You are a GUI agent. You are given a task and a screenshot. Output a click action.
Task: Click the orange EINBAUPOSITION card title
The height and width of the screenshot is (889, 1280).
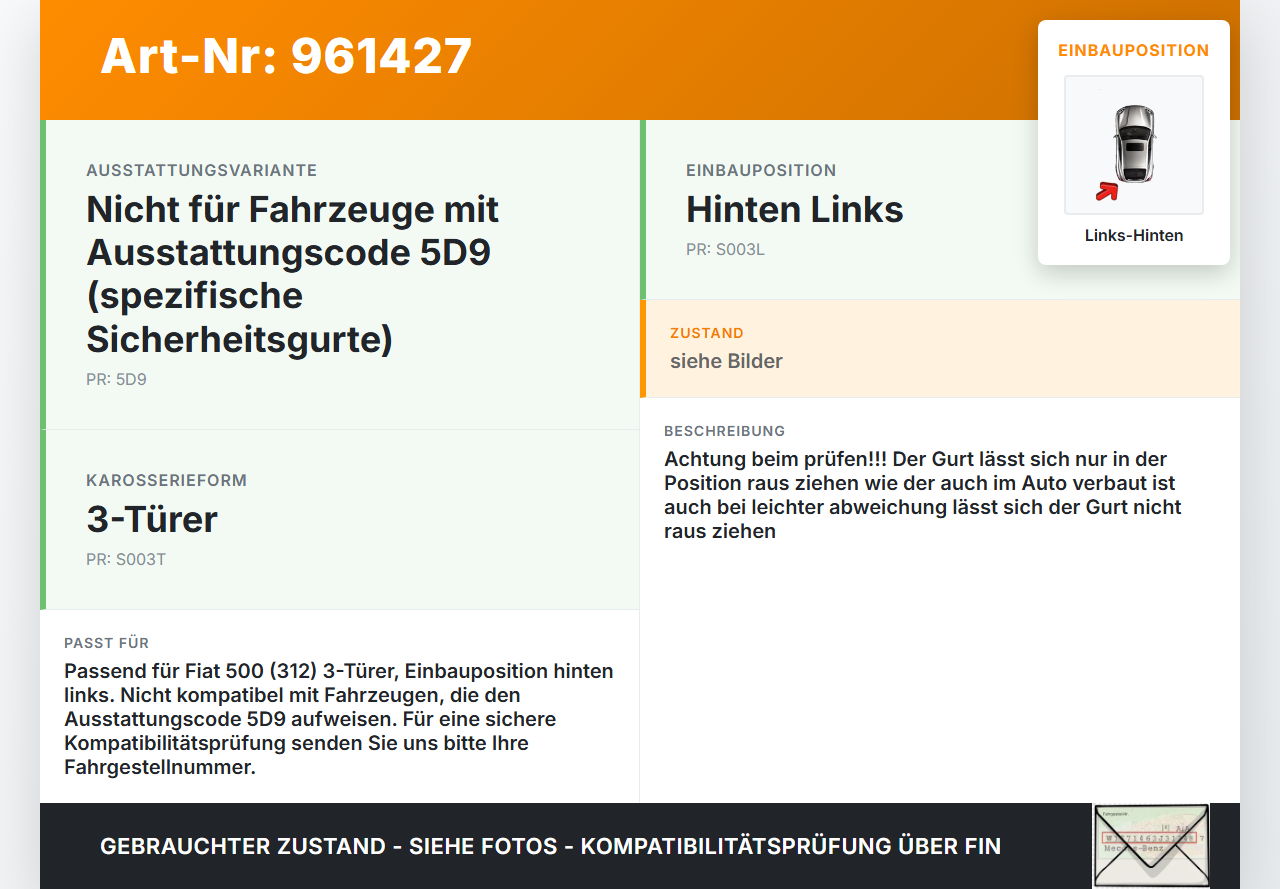[1133, 50]
